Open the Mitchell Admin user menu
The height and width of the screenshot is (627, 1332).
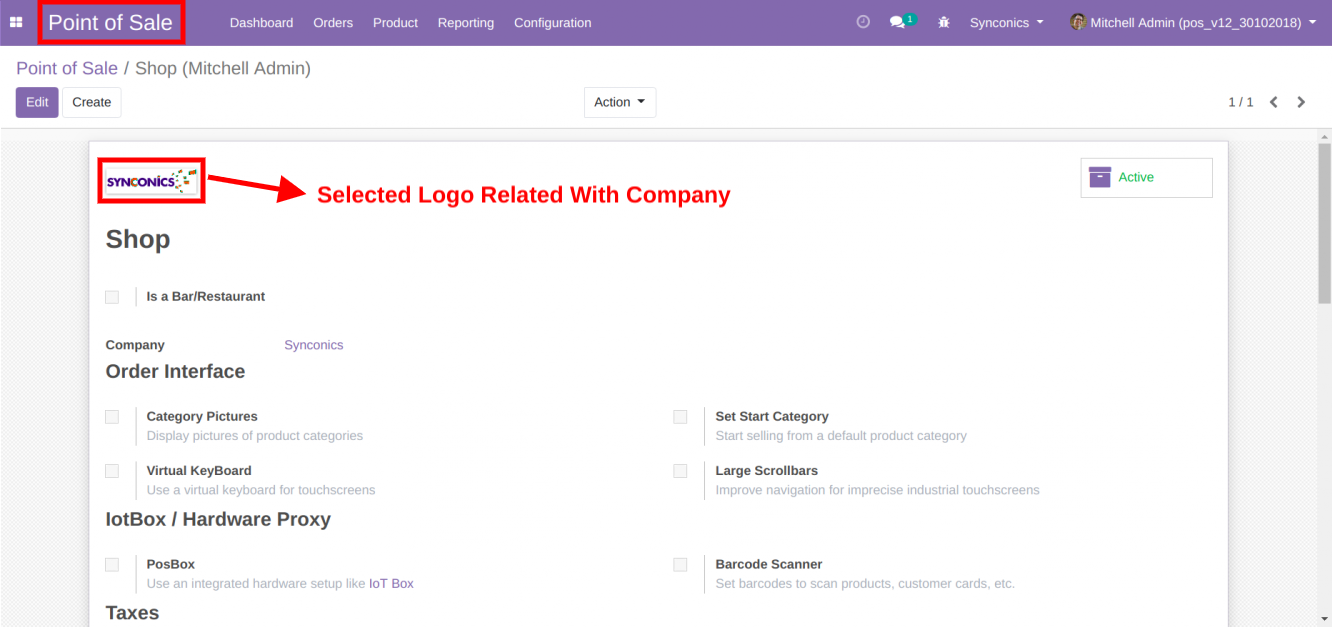pos(1202,22)
